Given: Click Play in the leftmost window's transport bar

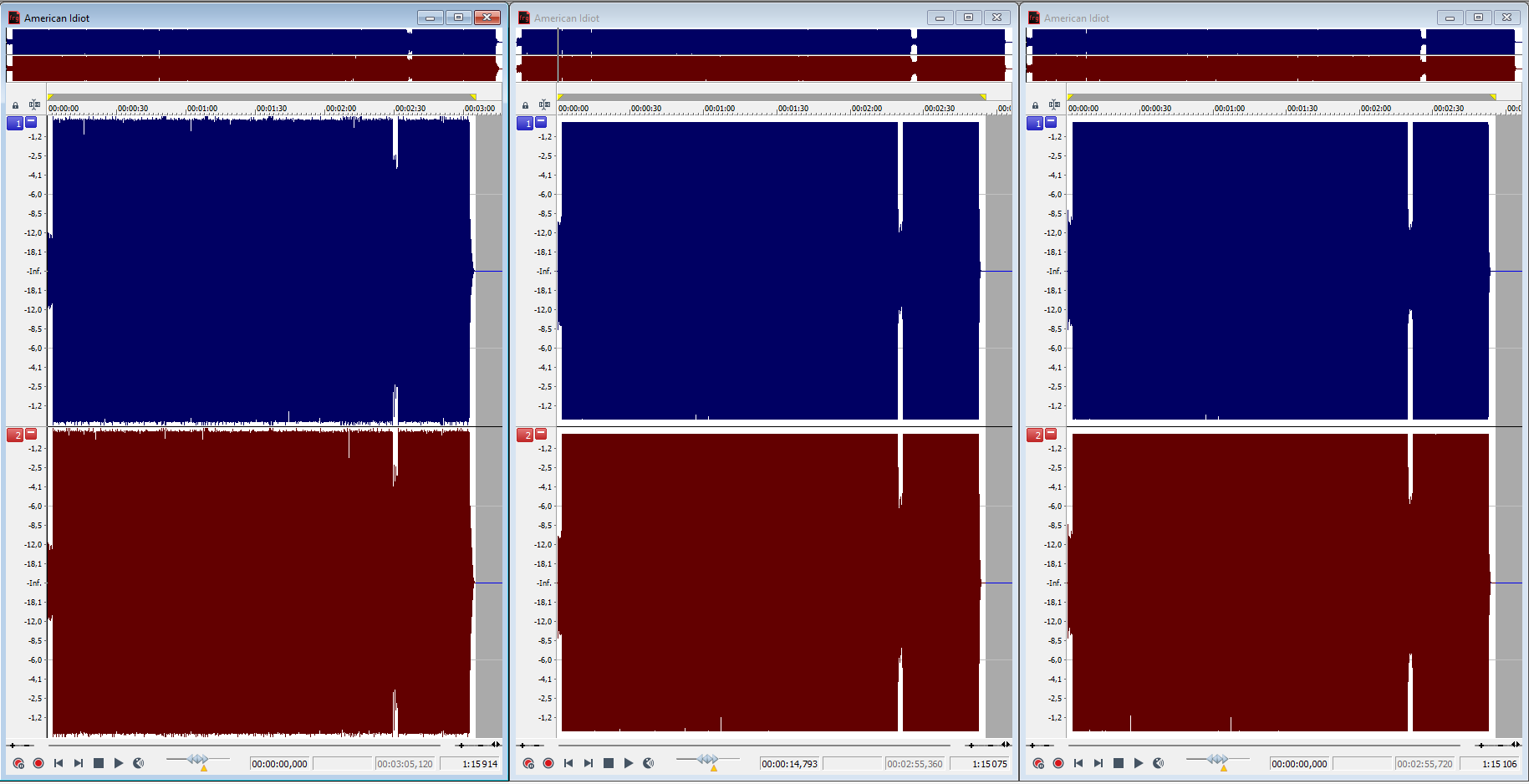Looking at the screenshot, I should tap(119, 763).
